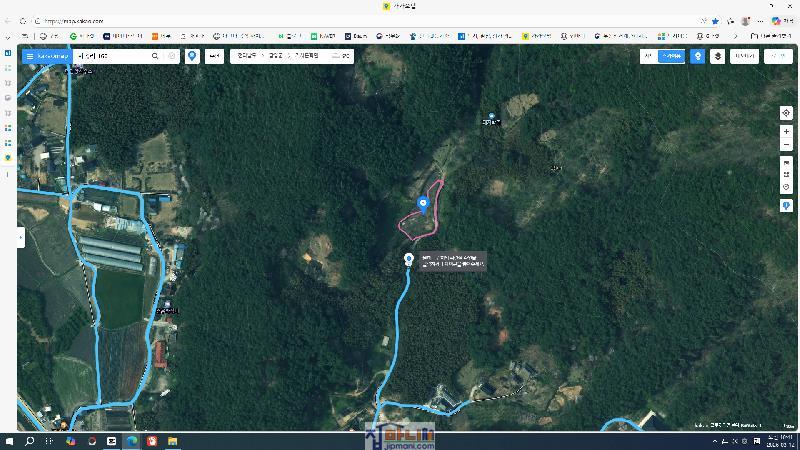The width and height of the screenshot is (800, 450).
Task: Click the button right of the layers icon
Action: (x=744, y=57)
